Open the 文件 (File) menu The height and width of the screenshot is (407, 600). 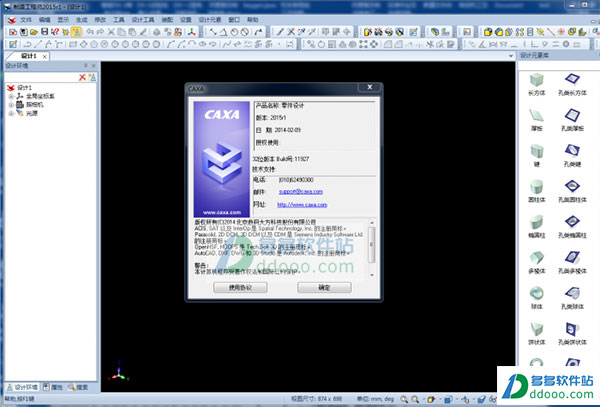pyautogui.click(x=26, y=20)
